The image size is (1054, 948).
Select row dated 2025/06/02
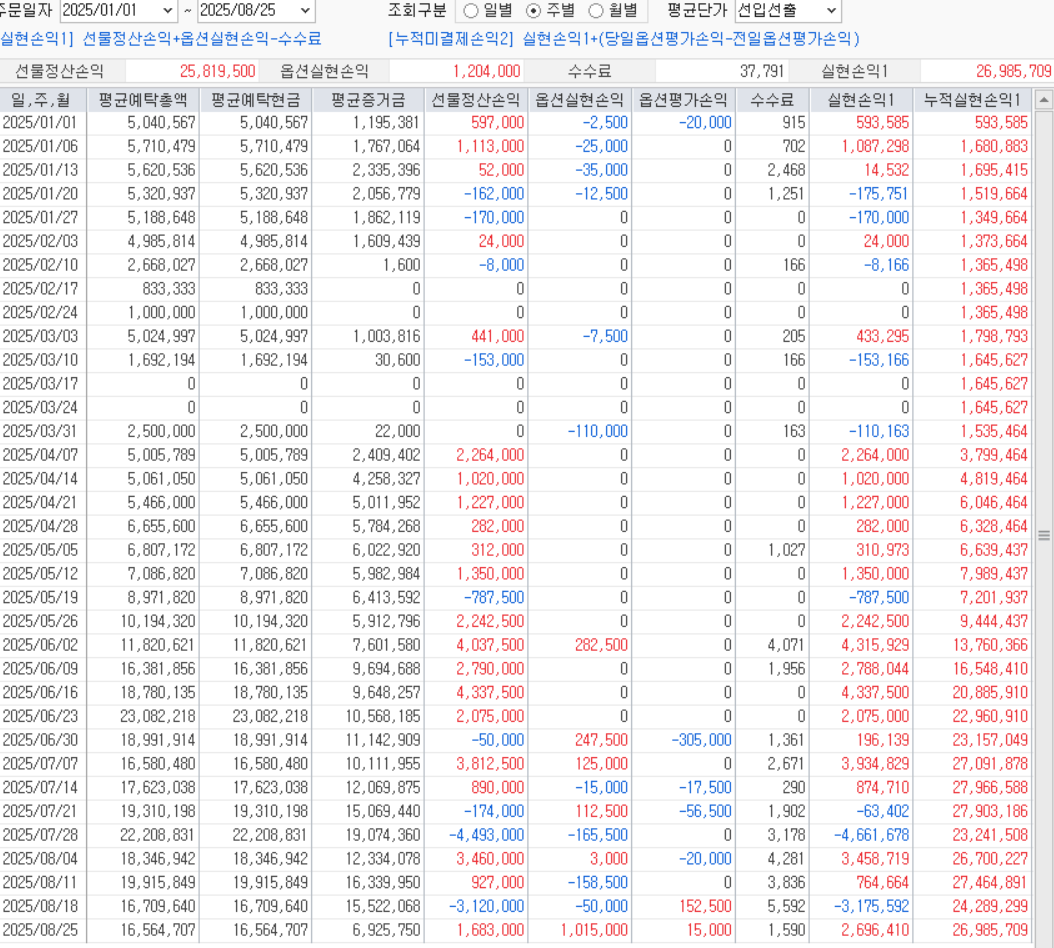click(x=516, y=645)
